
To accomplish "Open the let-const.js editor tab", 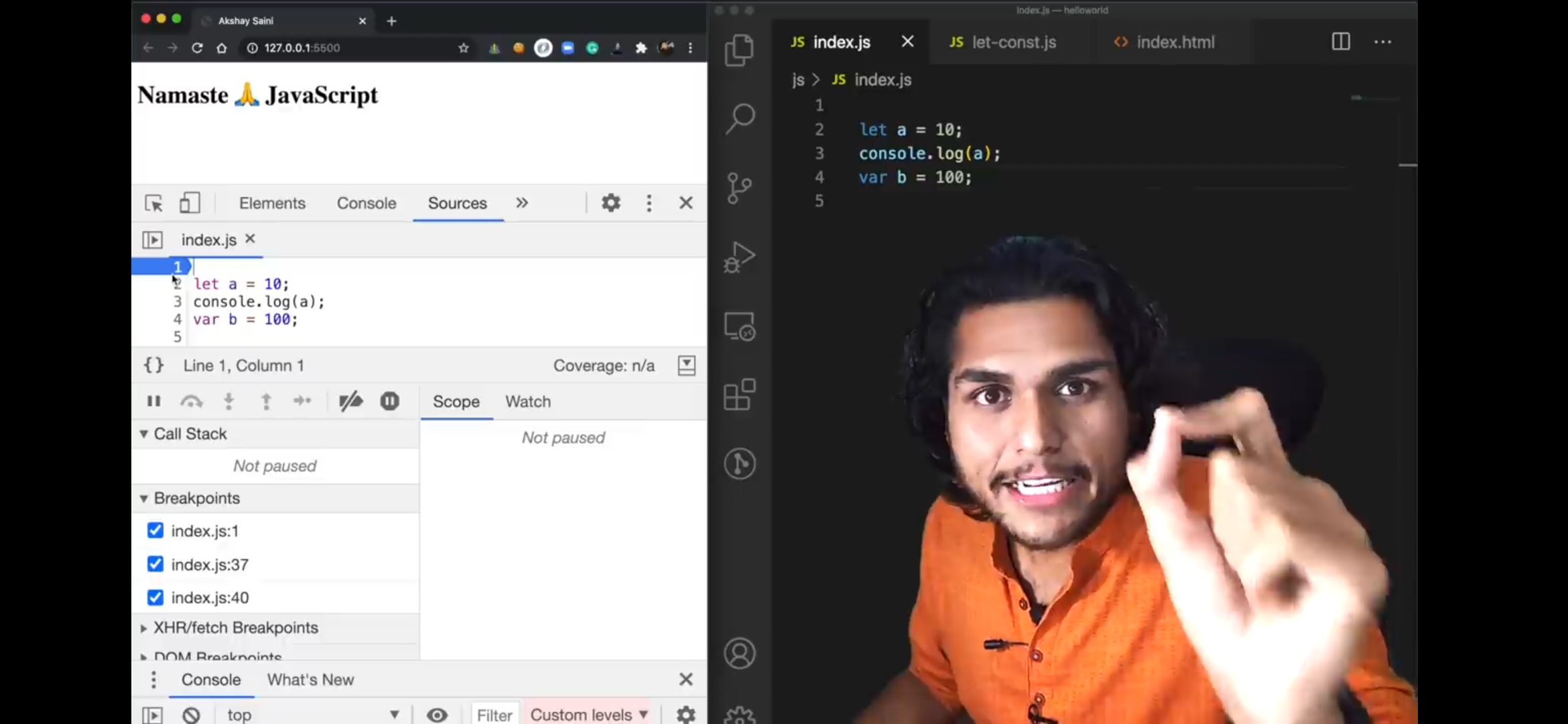I will click(x=1003, y=42).
